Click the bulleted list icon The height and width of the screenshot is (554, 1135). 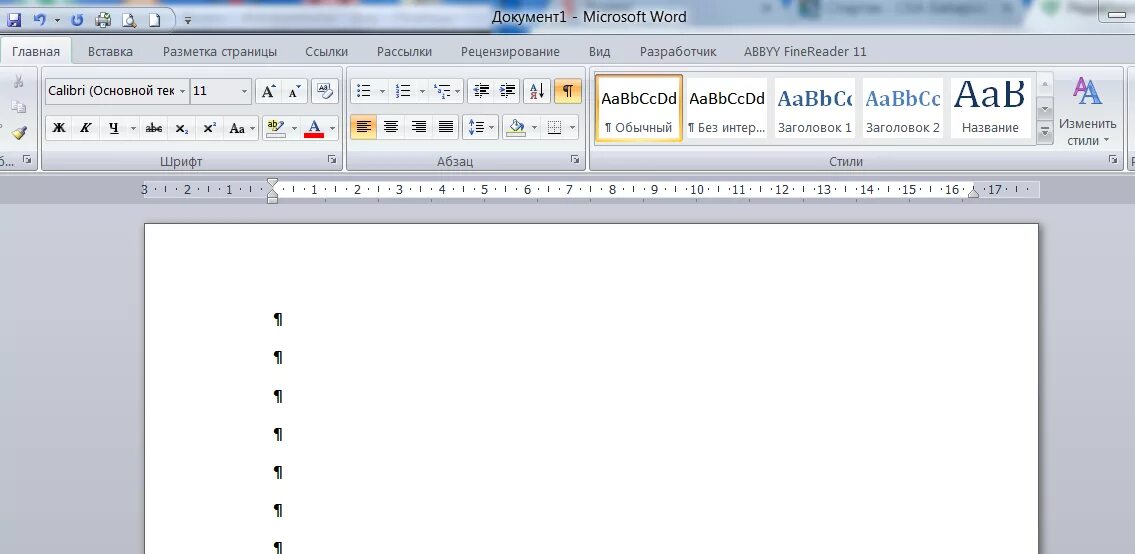click(364, 91)
